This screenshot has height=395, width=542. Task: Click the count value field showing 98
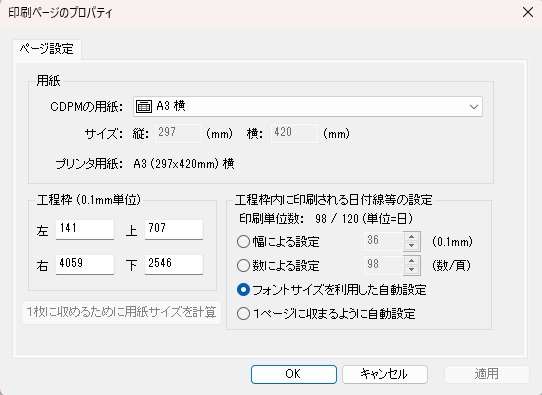384,265
